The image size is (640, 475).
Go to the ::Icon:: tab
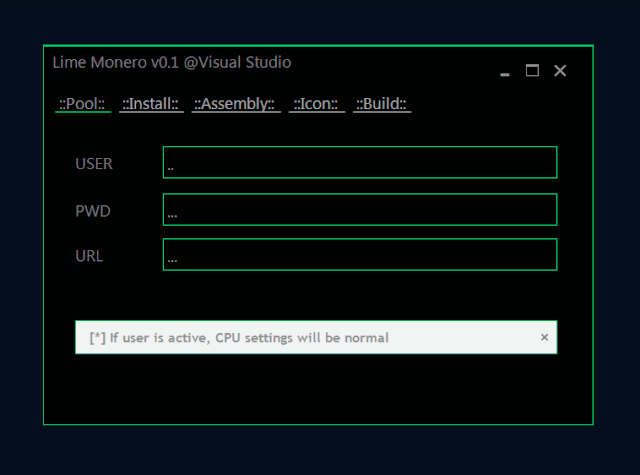pos(317,104)
